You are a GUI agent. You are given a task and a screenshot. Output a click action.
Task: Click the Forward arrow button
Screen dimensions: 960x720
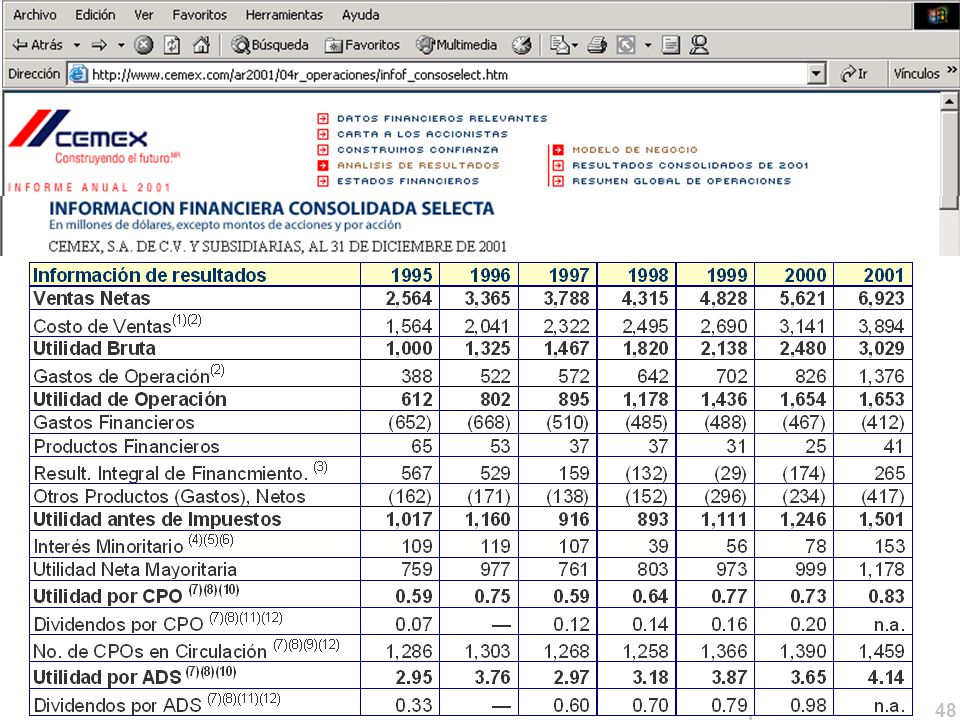(99, 45)
